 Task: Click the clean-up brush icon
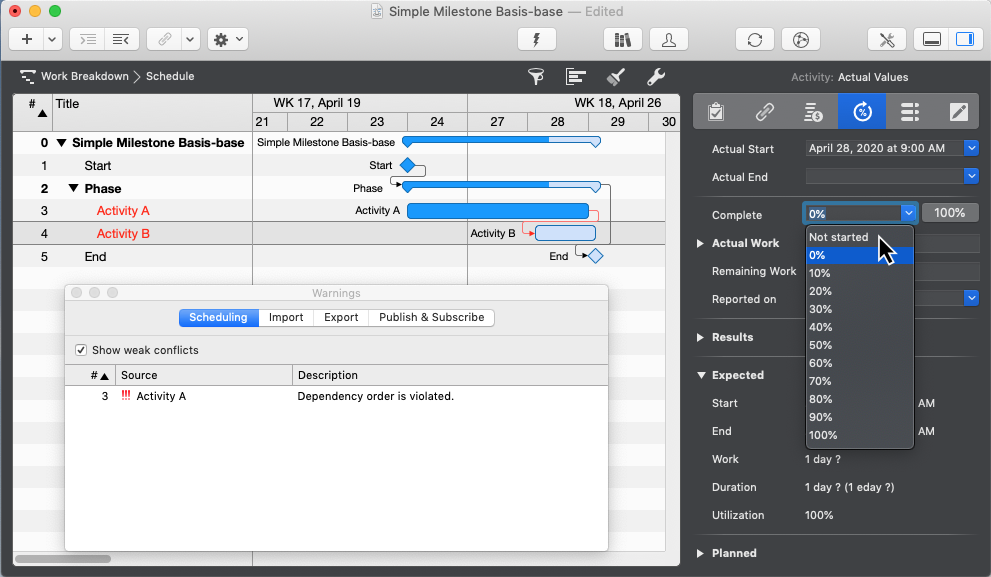pyautogui.click(x=616, y=77)
